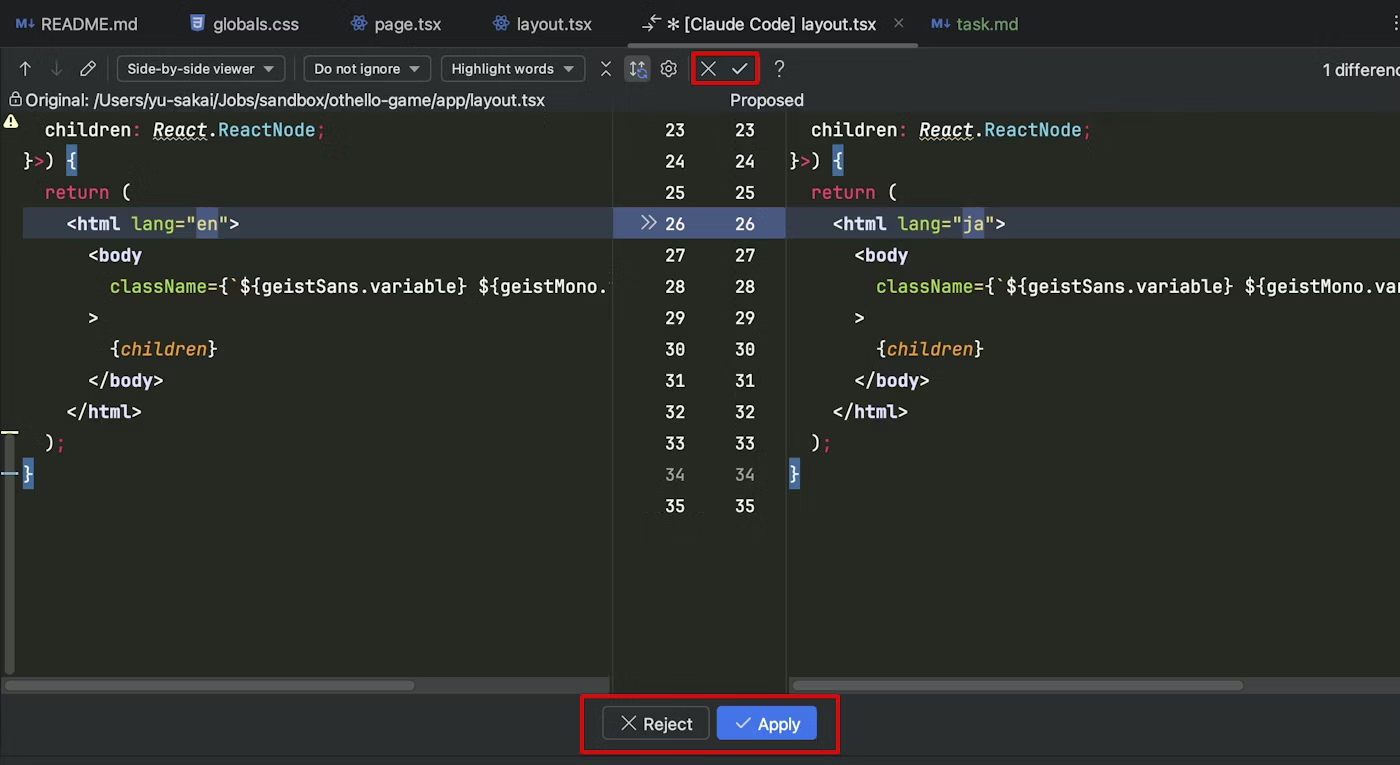The image size is (1400, 765).
Task: Click the left pane horizontal scrollbar
Action: [209, 686]
